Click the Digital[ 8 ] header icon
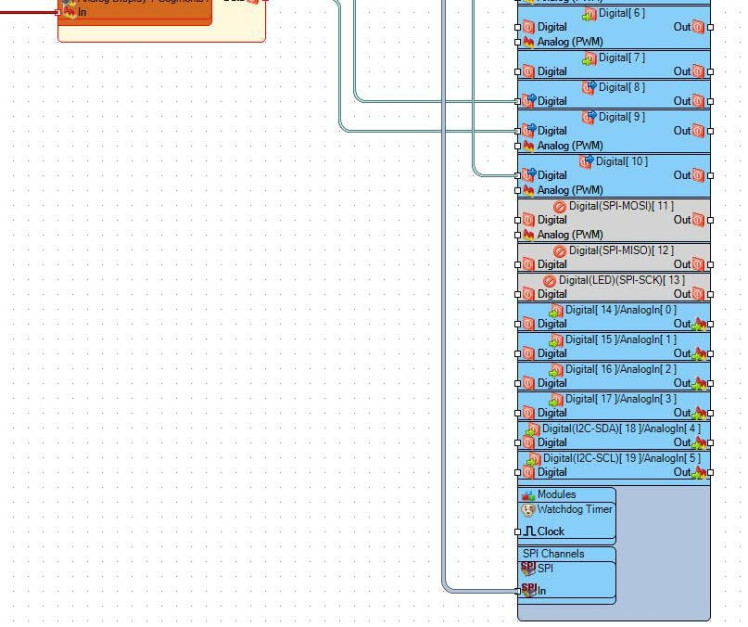Image resolution: width=748 pixels, height=627 pixels. point(589,89)
